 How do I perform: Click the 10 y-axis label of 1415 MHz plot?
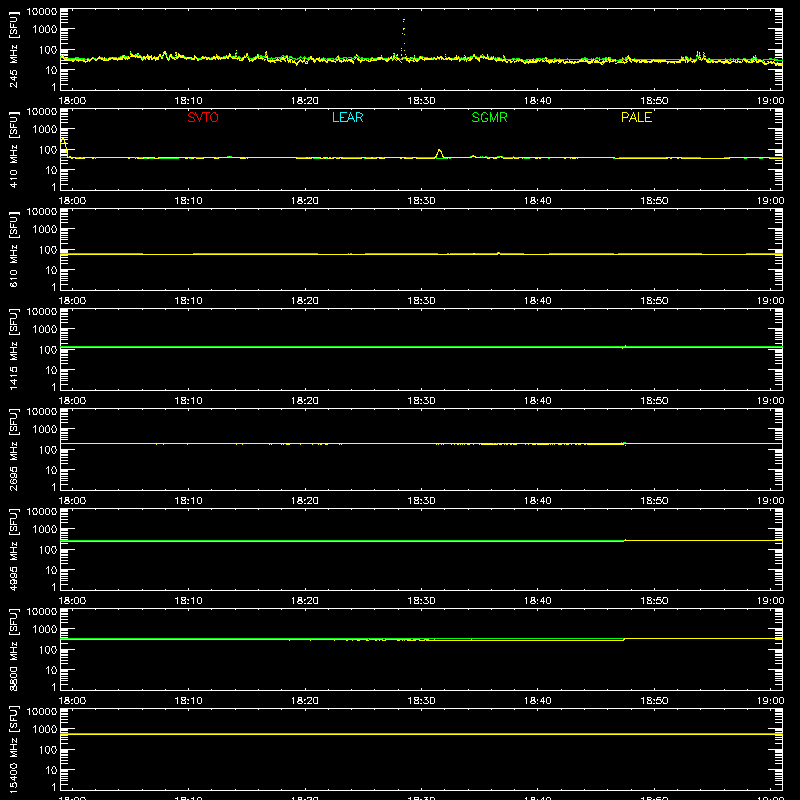point(51,370)
